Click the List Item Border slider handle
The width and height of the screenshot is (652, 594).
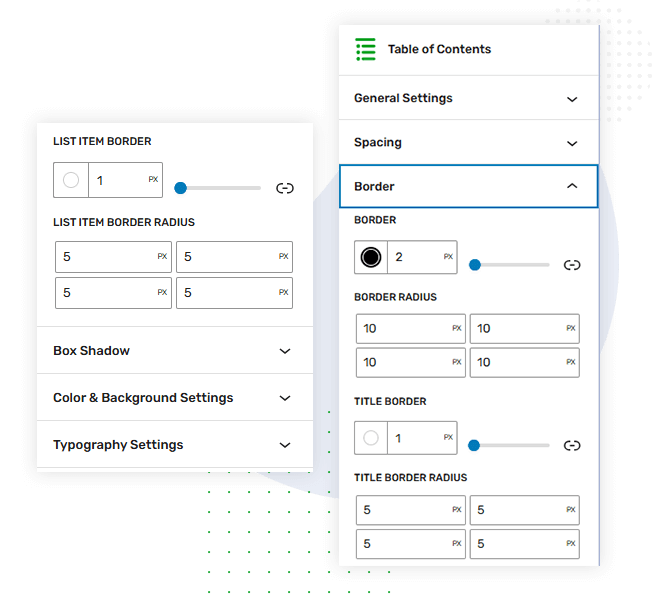pos(180,188)
